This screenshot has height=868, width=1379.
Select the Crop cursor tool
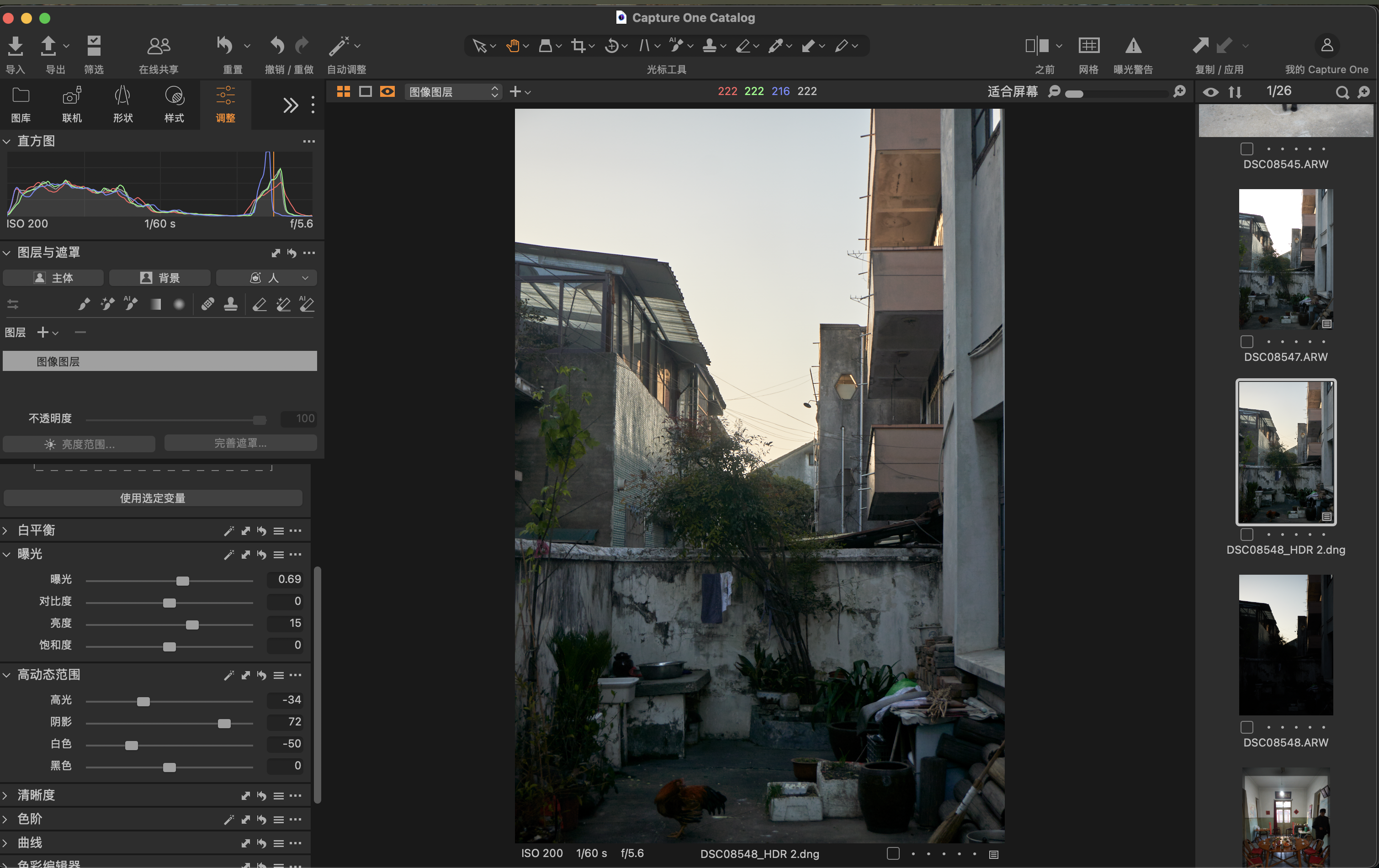578,46
